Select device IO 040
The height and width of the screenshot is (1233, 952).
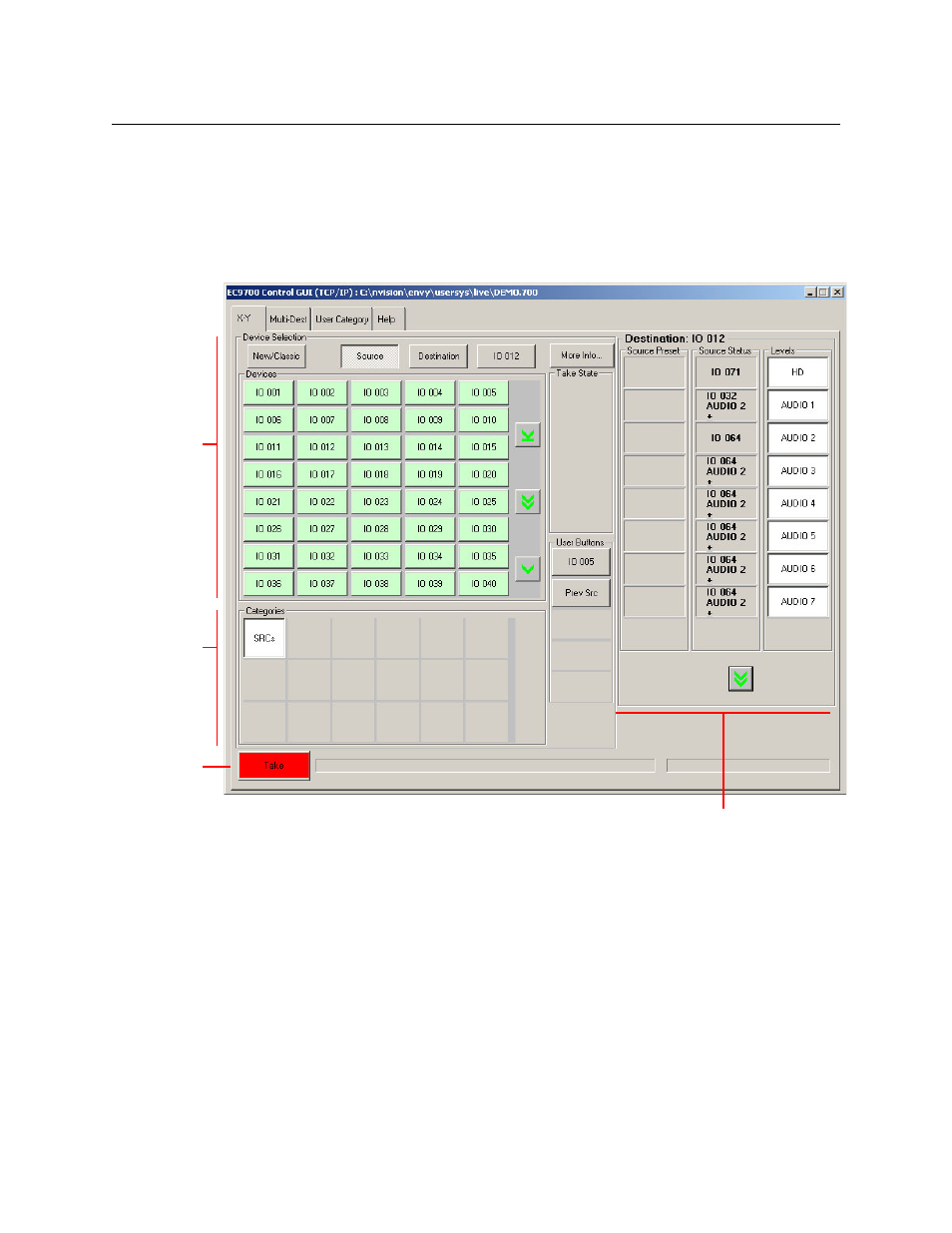[483, 584]
